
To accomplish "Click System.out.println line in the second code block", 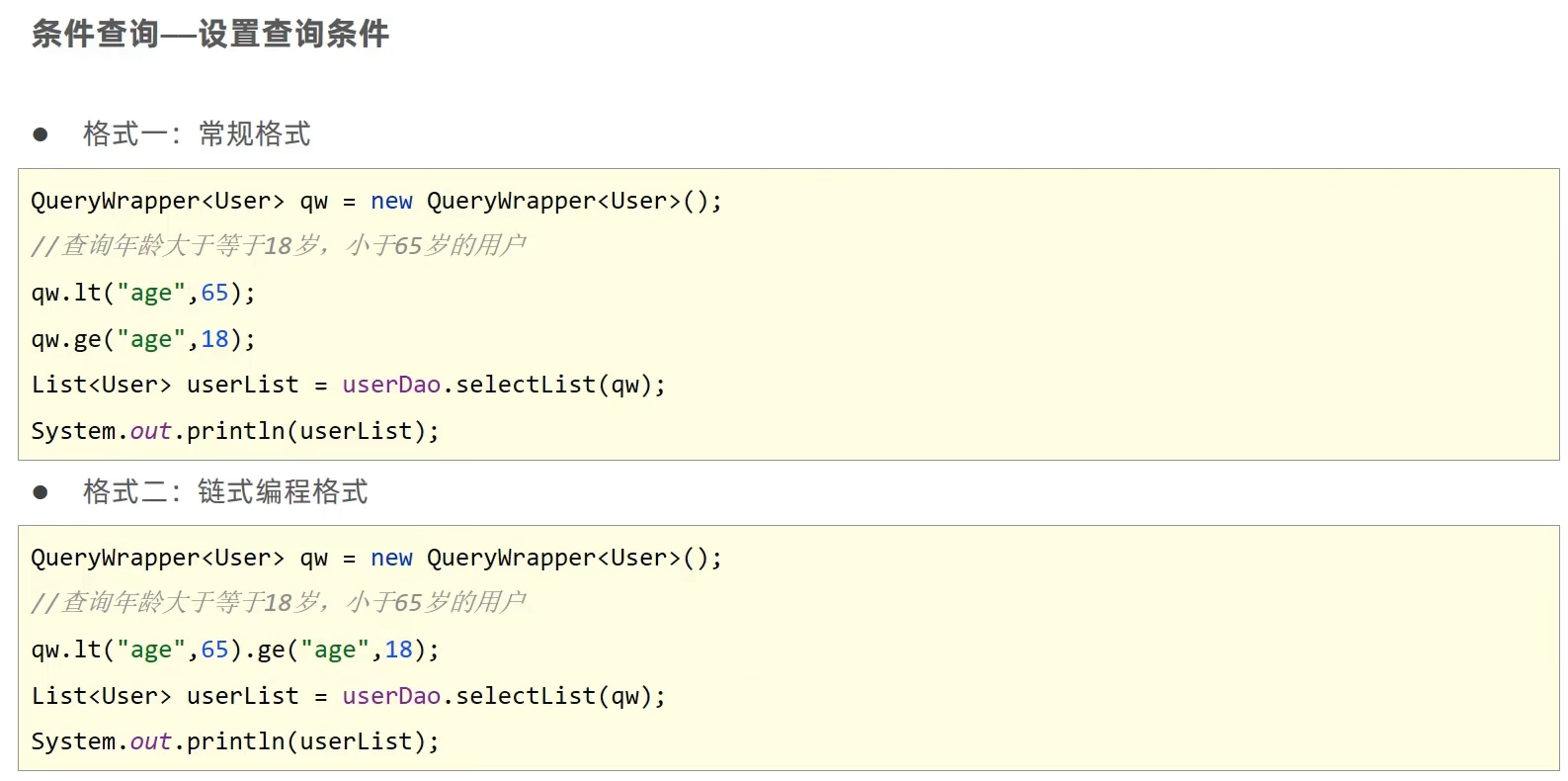I will (x=234, y=741).
